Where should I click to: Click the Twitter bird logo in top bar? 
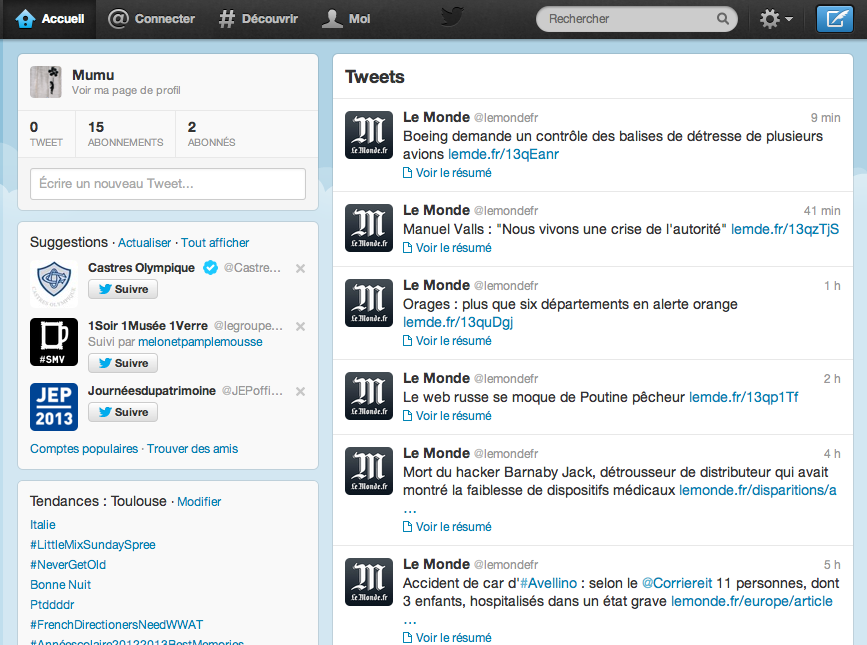click(452, 17)
